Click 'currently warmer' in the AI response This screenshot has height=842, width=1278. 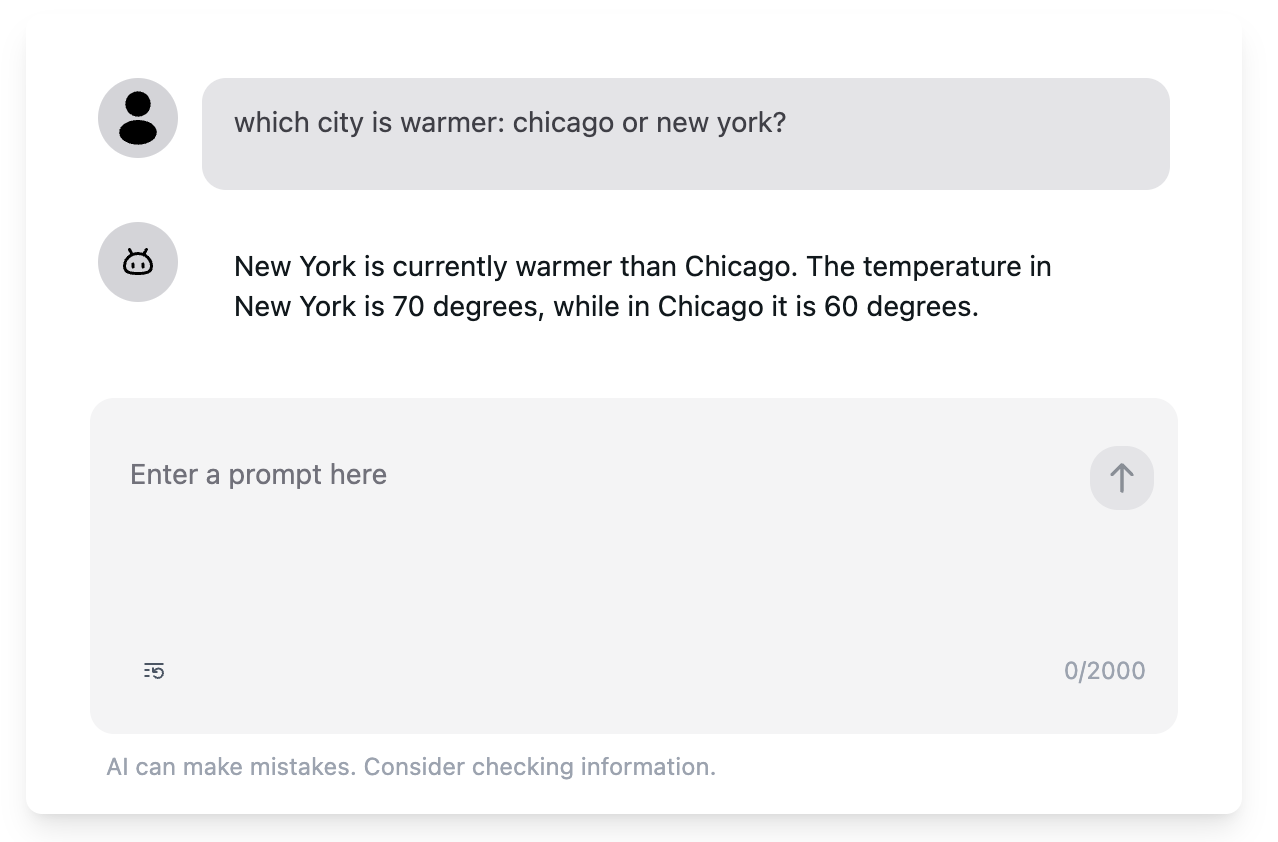[500, 267]
